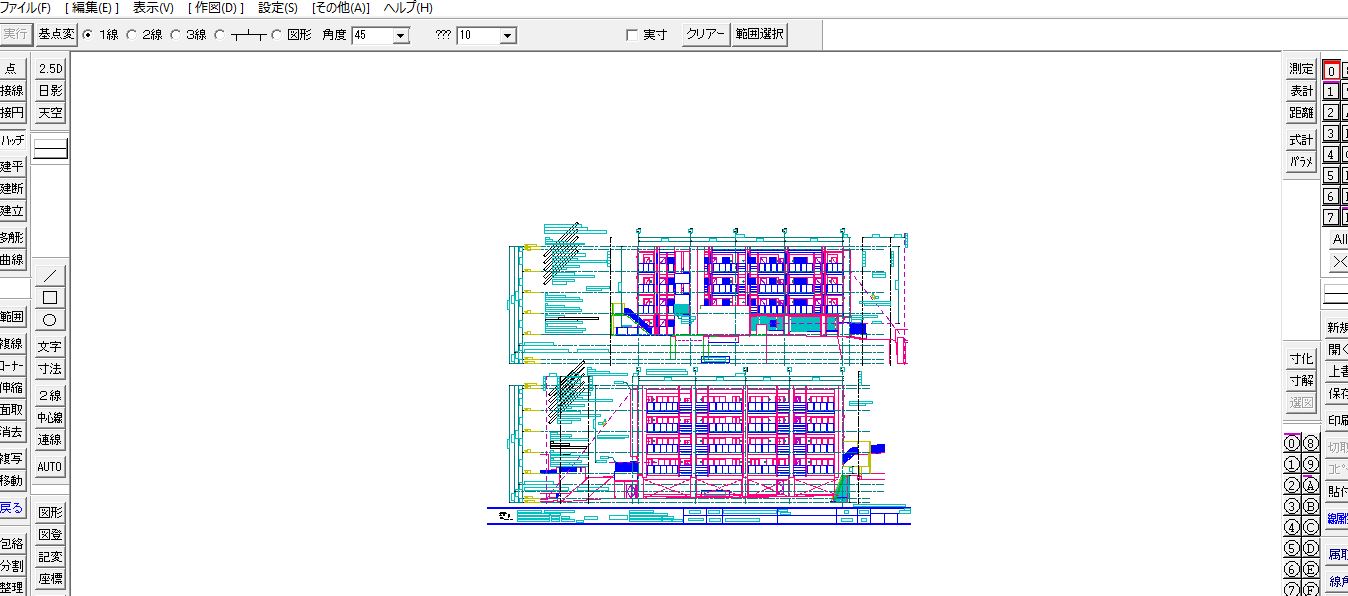Select the 2線 radio button
Screen dimensions: 1348x596
(132, 35)
